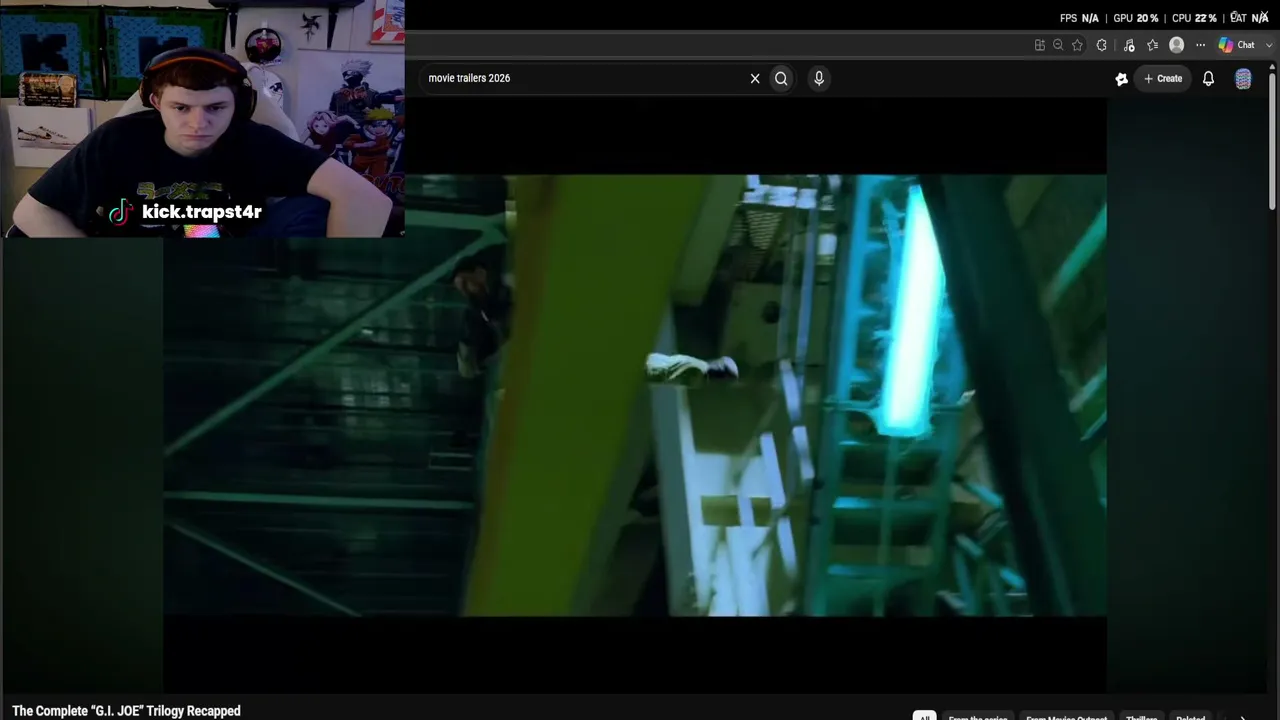
Task: Select the 'All' filter chip
Action: pos(924,717)
